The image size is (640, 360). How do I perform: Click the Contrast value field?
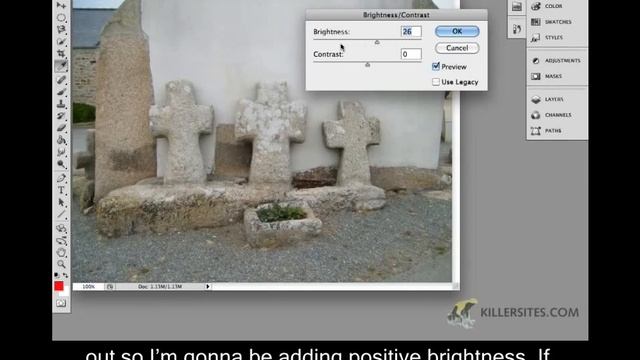coord(411,54)
